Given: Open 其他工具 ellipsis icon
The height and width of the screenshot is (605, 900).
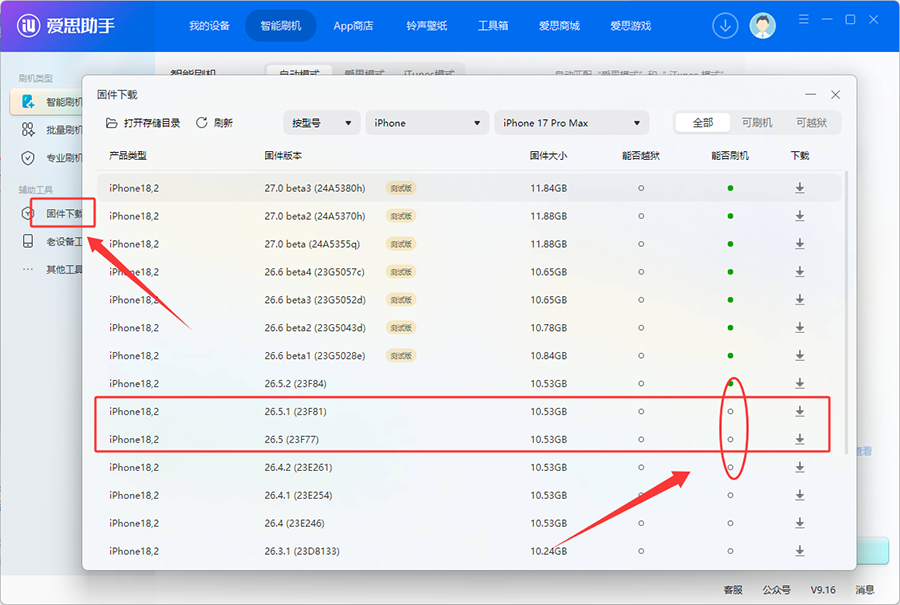Looking at the screenshot, I should [28, 269].
